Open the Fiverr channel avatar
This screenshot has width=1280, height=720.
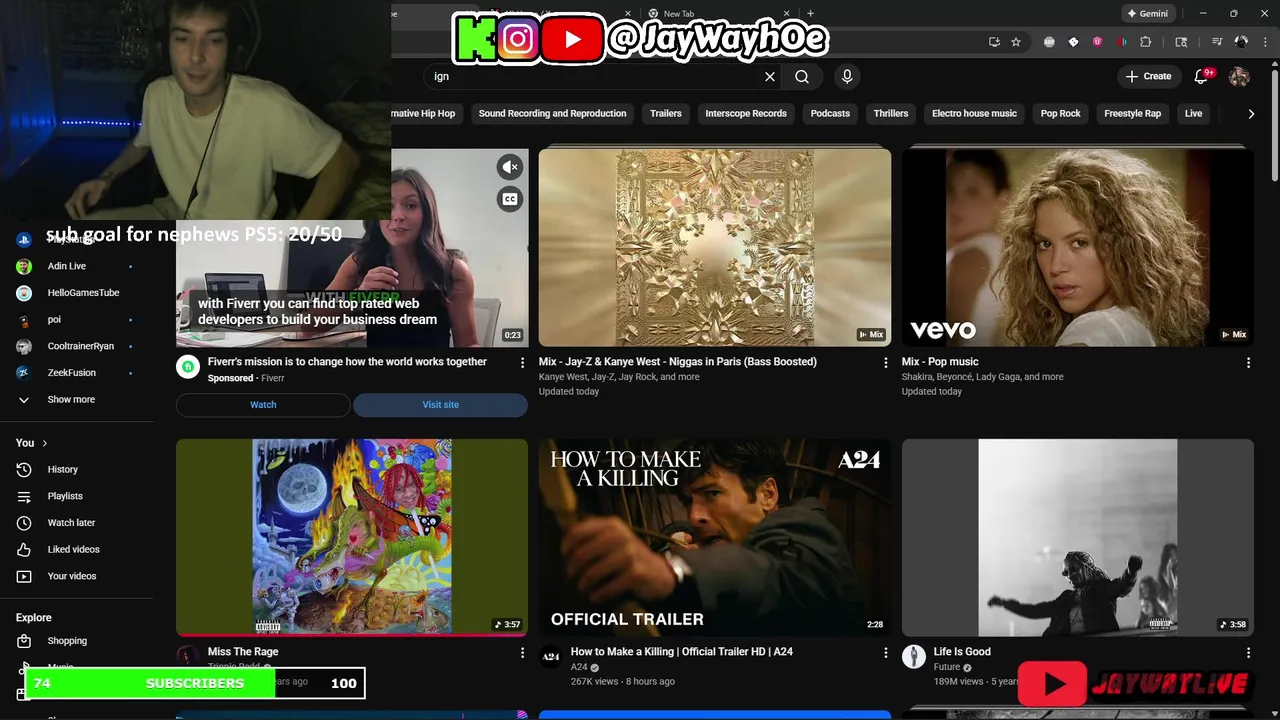pos(188,366)
